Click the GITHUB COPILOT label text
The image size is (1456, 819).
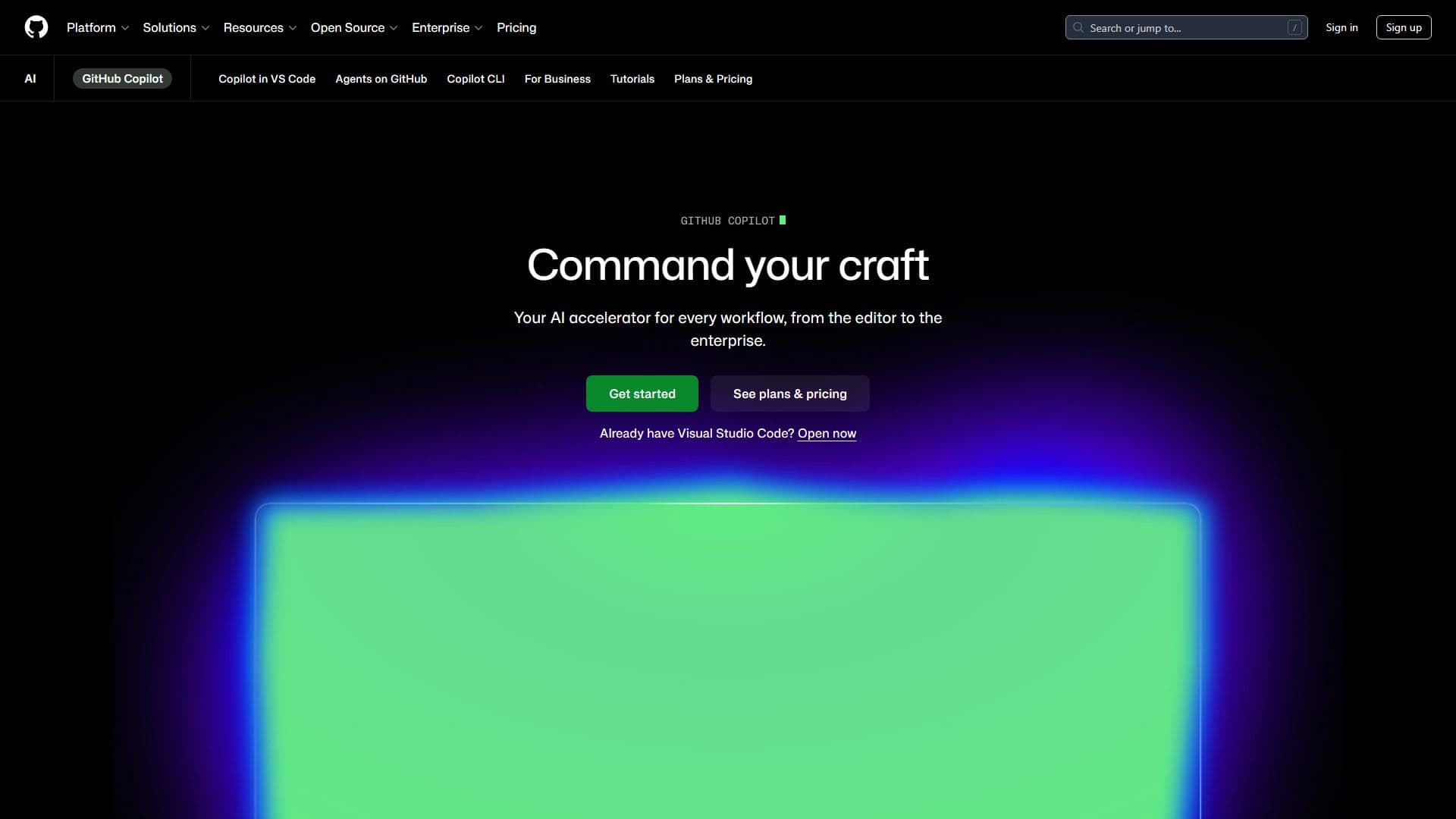(x=727, y=221)
